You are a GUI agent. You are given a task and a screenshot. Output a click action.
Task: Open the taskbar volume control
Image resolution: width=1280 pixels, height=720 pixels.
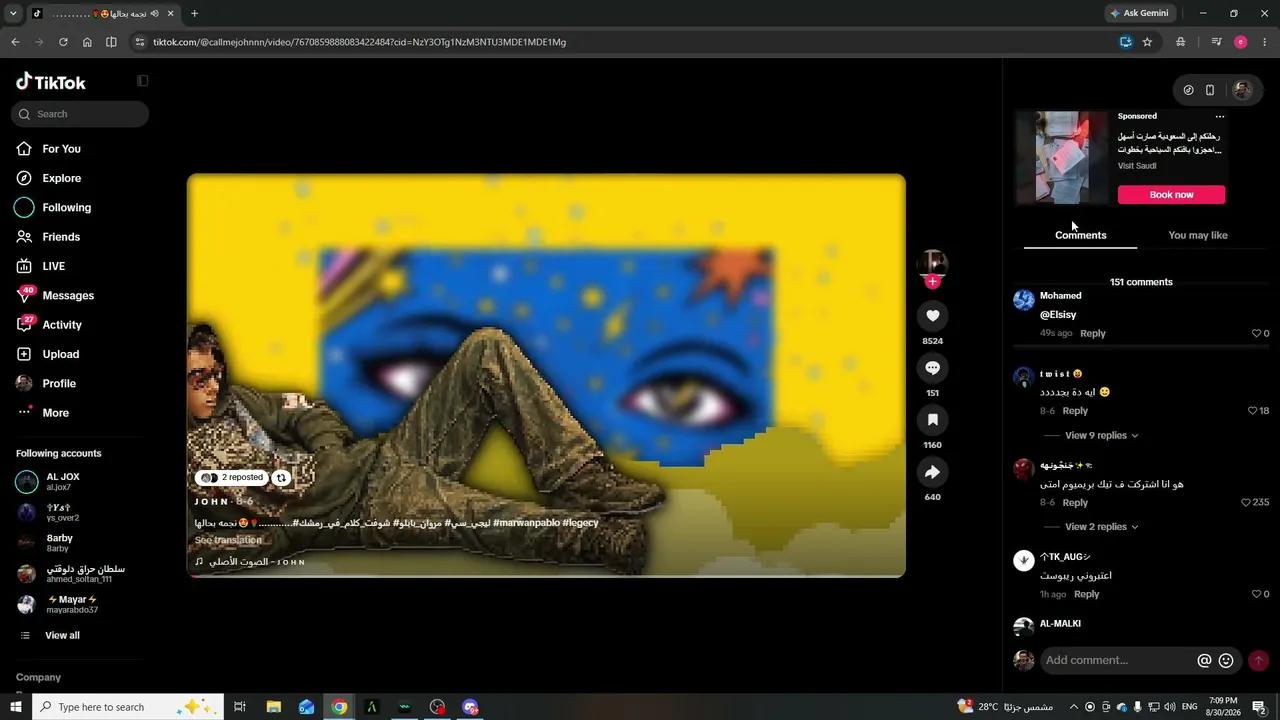1170,707
